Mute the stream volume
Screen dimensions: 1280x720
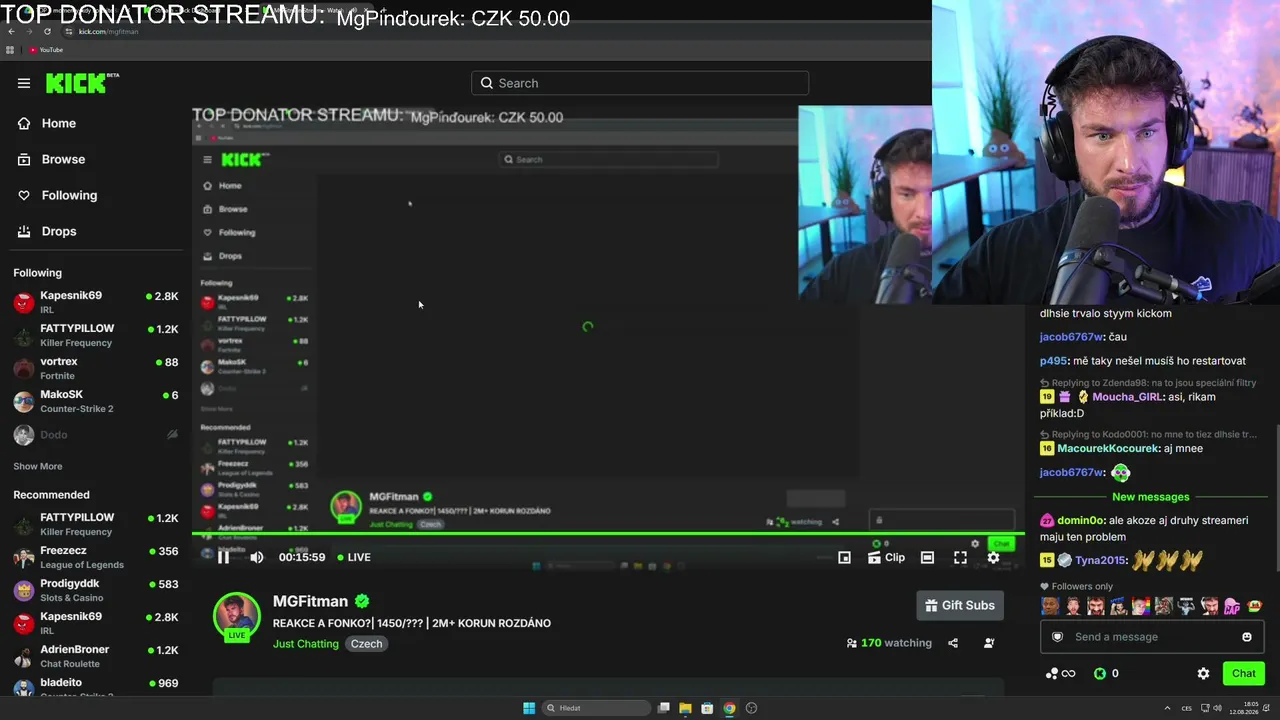pos(257,557)
